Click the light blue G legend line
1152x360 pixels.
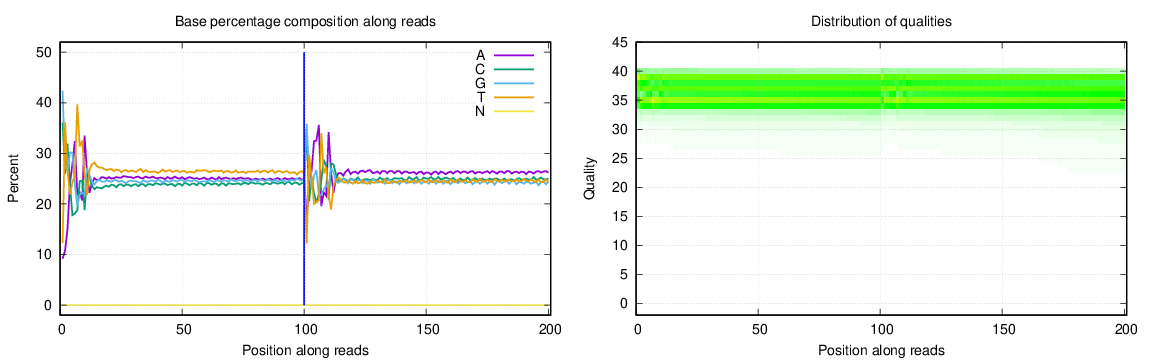pyautogui.click(x=513, y=82)
